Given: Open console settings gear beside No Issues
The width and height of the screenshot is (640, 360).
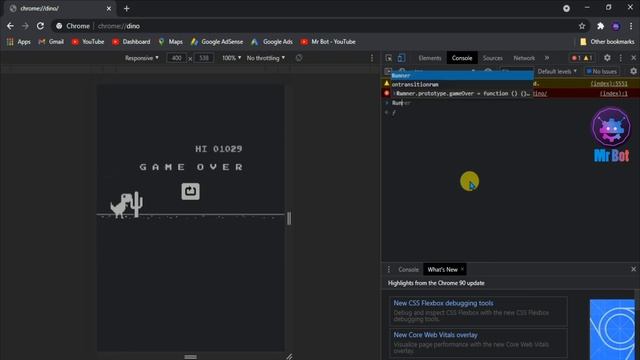Looking at the screenshot, I should [633, 71].
